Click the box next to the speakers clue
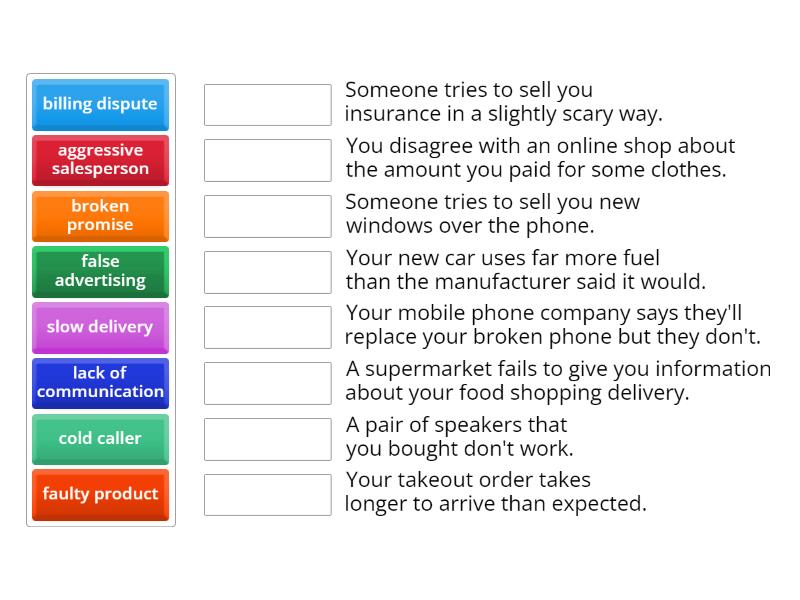Image resolution: width=800 pixels, height=600 pixels. (267, 439)
